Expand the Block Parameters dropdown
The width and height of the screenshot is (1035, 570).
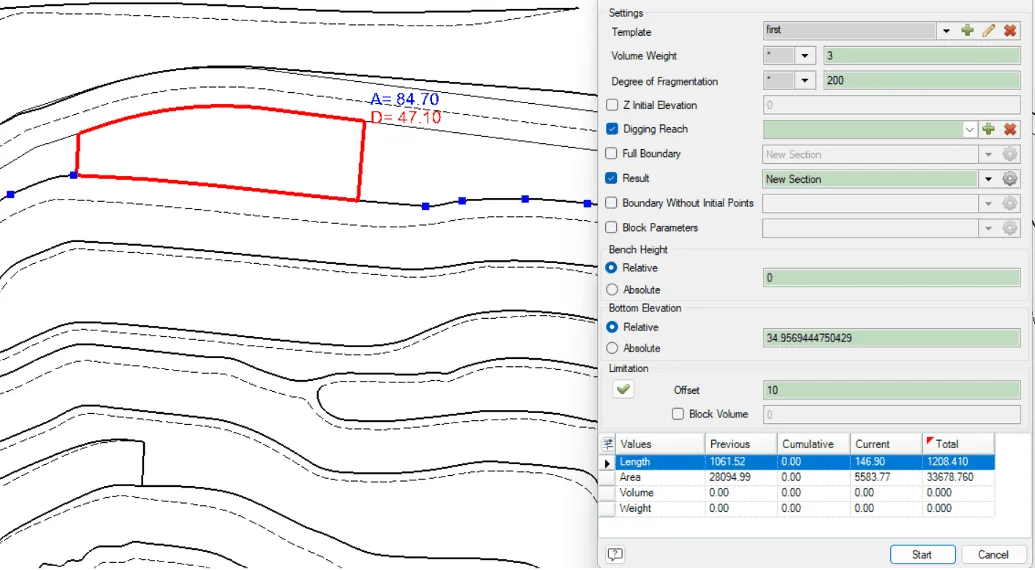988,228
